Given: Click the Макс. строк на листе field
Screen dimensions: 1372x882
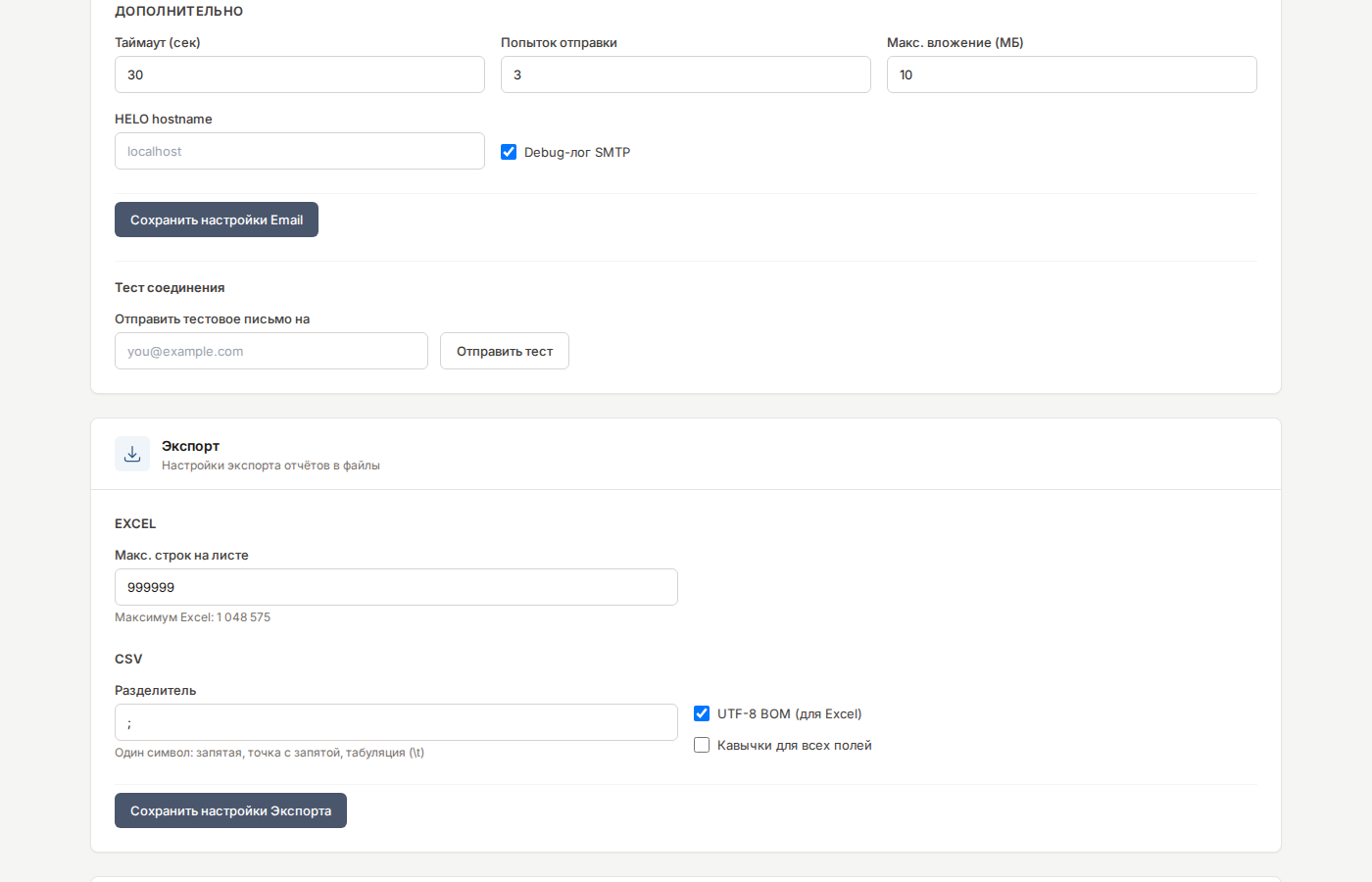Looking at the screenshot, I should click(x=396, y=587).
